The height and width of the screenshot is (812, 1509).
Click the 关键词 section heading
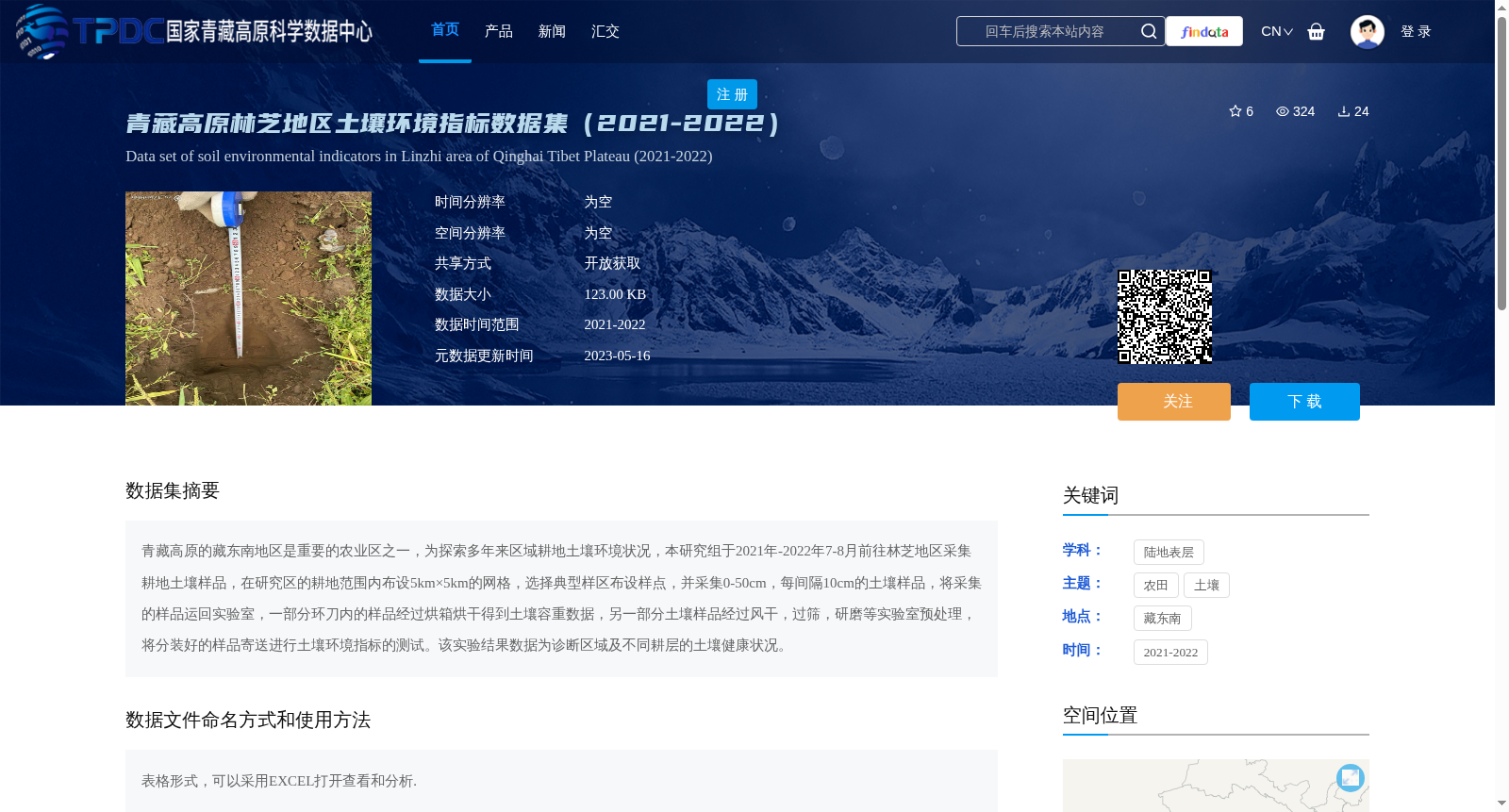tap(1090, 495)
